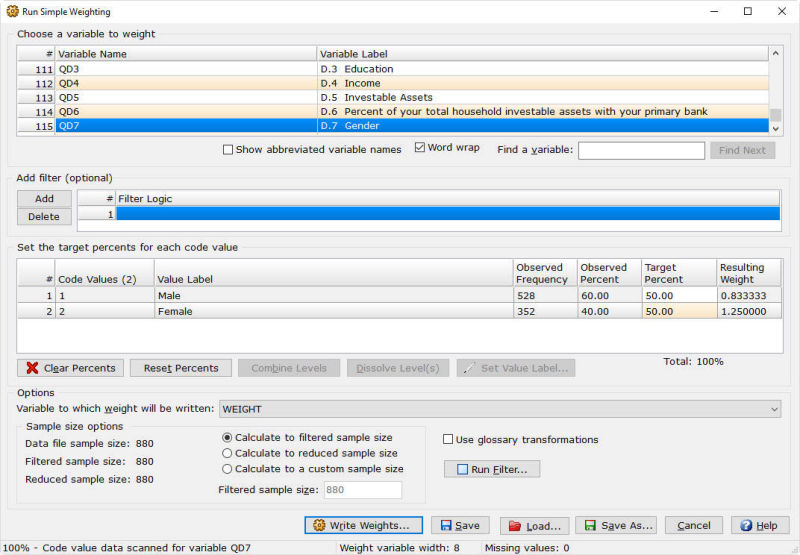
Task: Click the red X Clear Percents button
Action: coord(70,368)
